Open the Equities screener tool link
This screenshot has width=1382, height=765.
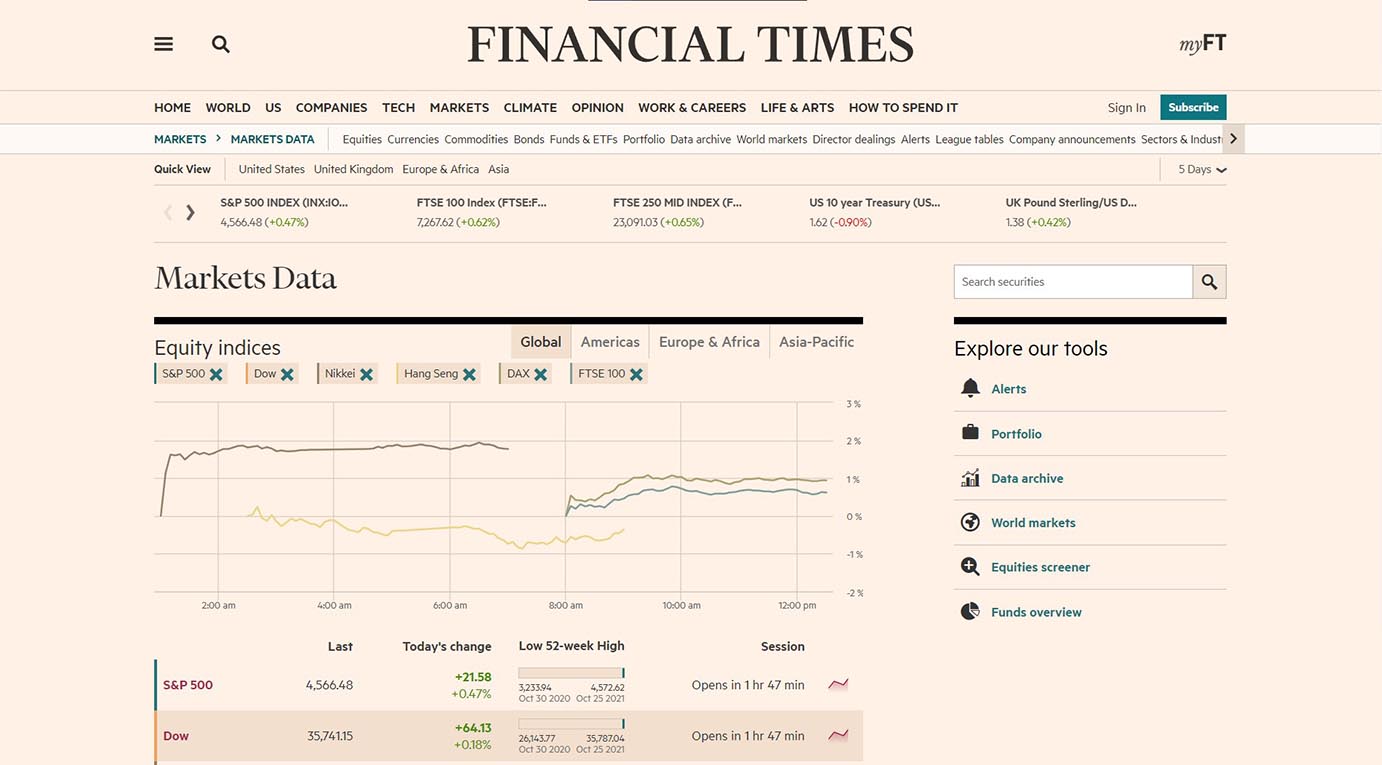1040,567
